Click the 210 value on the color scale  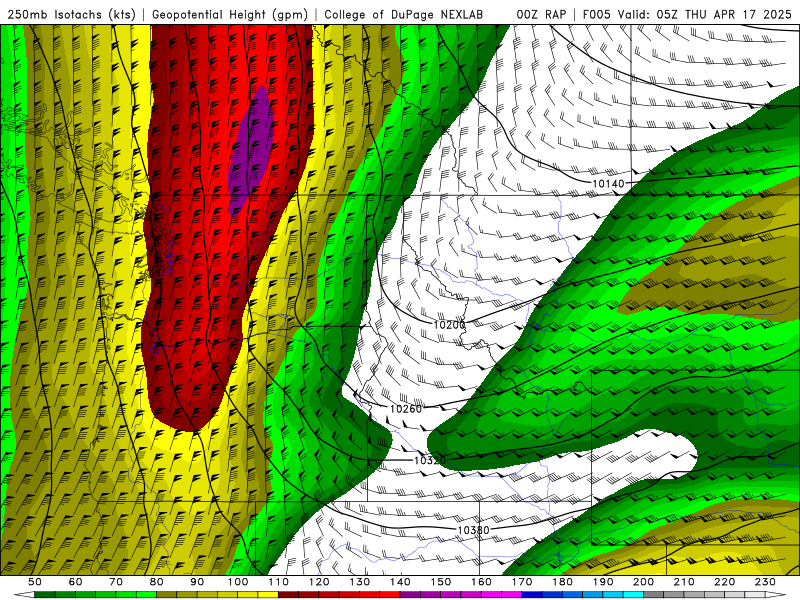pos(684,582)
